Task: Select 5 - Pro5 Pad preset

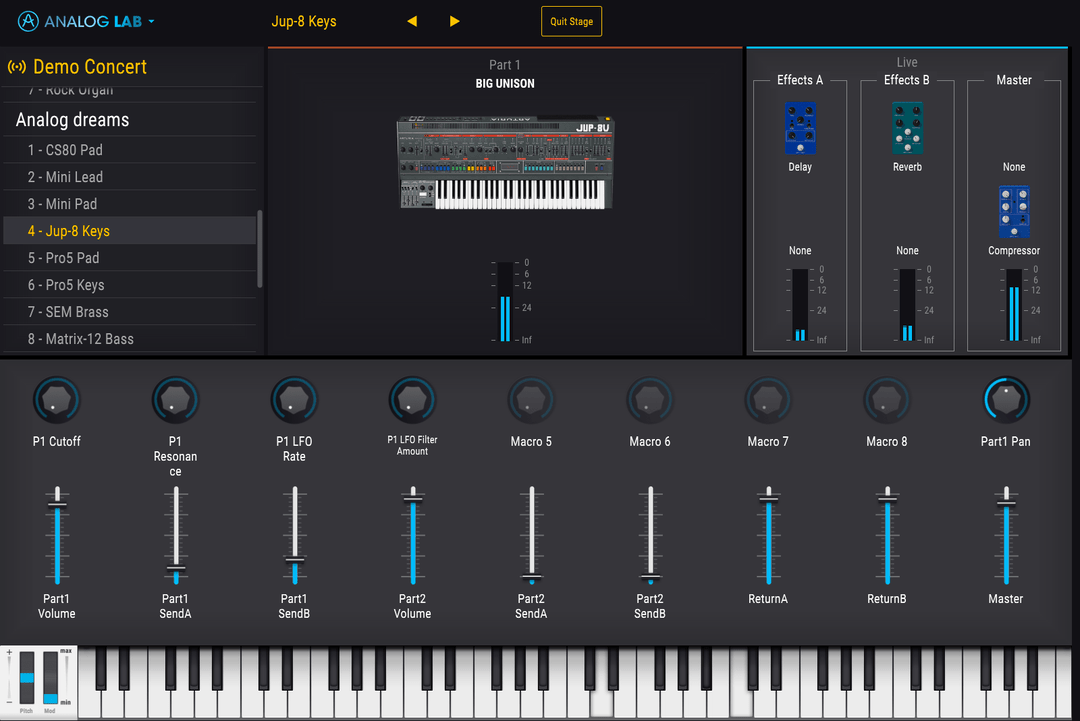Action: tap(129, 258)
